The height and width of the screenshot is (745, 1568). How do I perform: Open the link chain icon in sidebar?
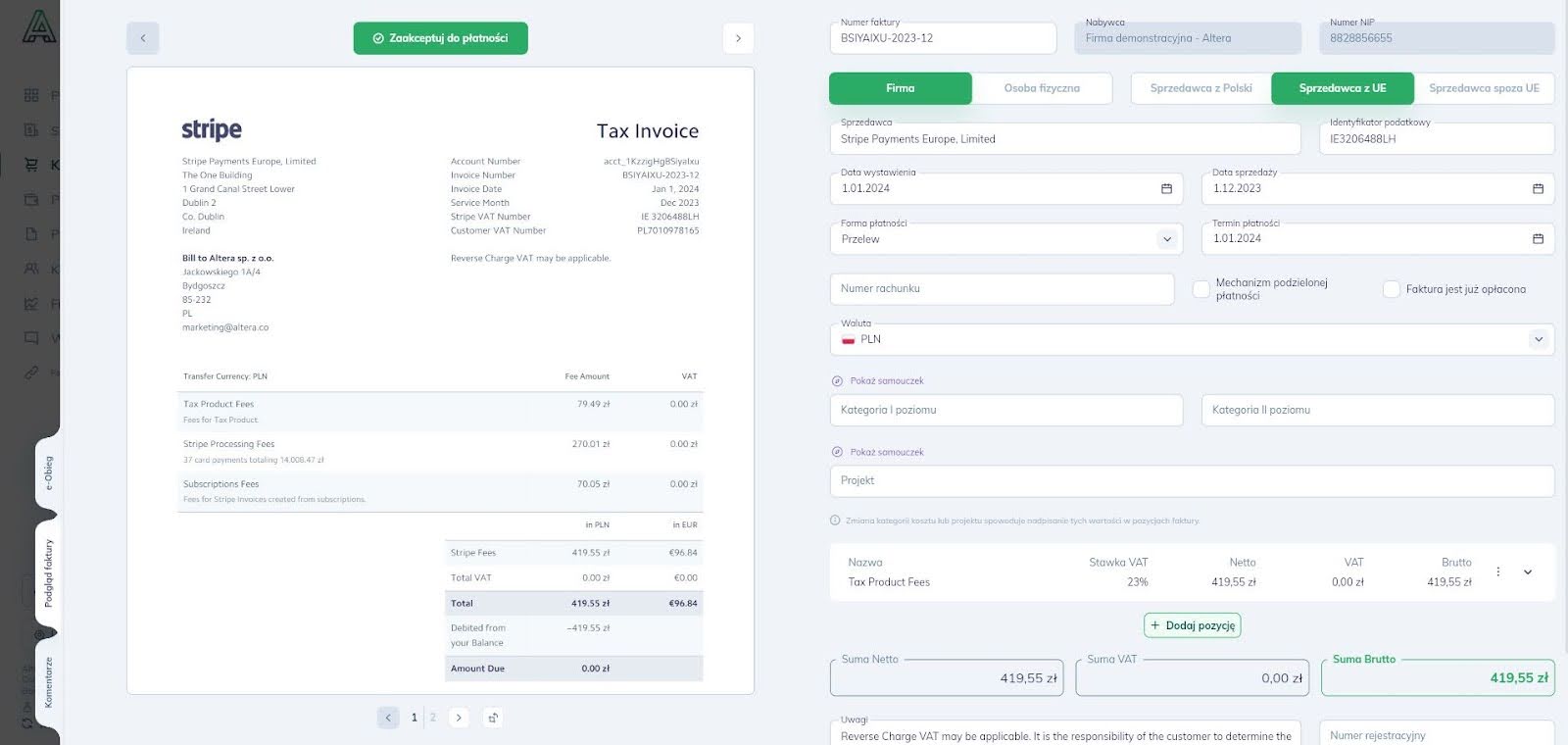click(x=31, y=372)
